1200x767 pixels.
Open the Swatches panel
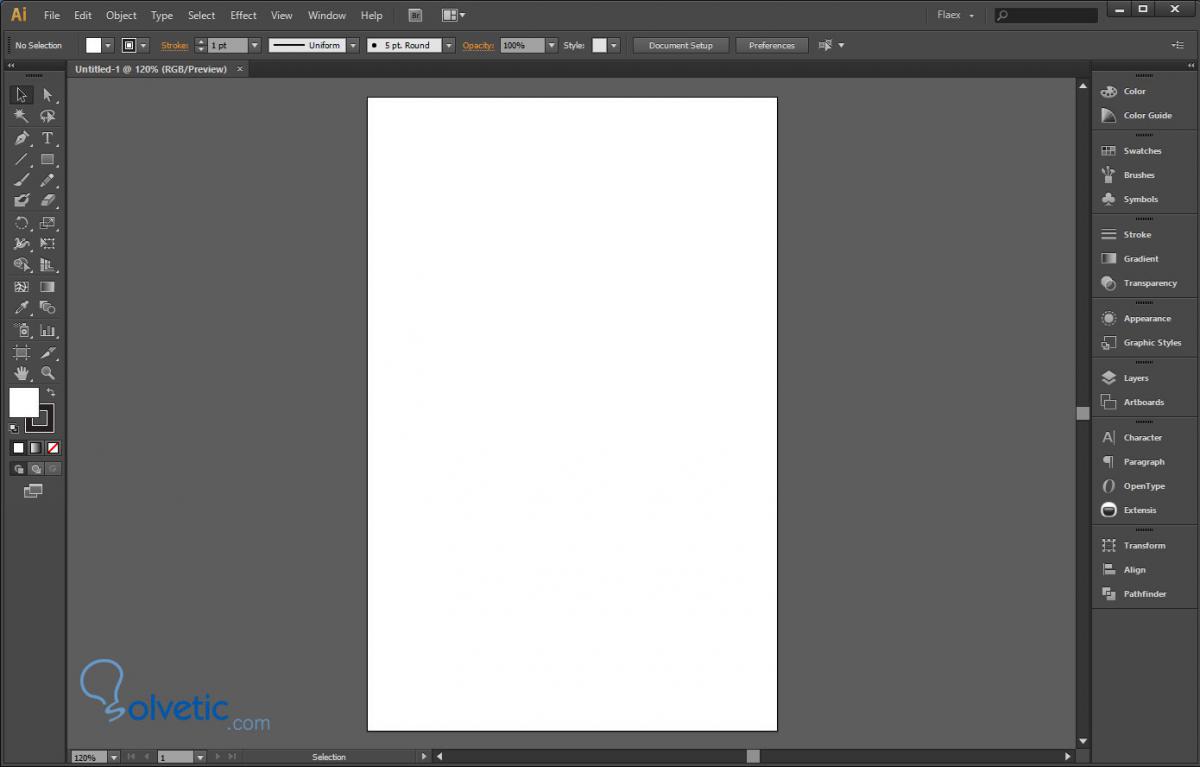click(x=1142, y=151)
